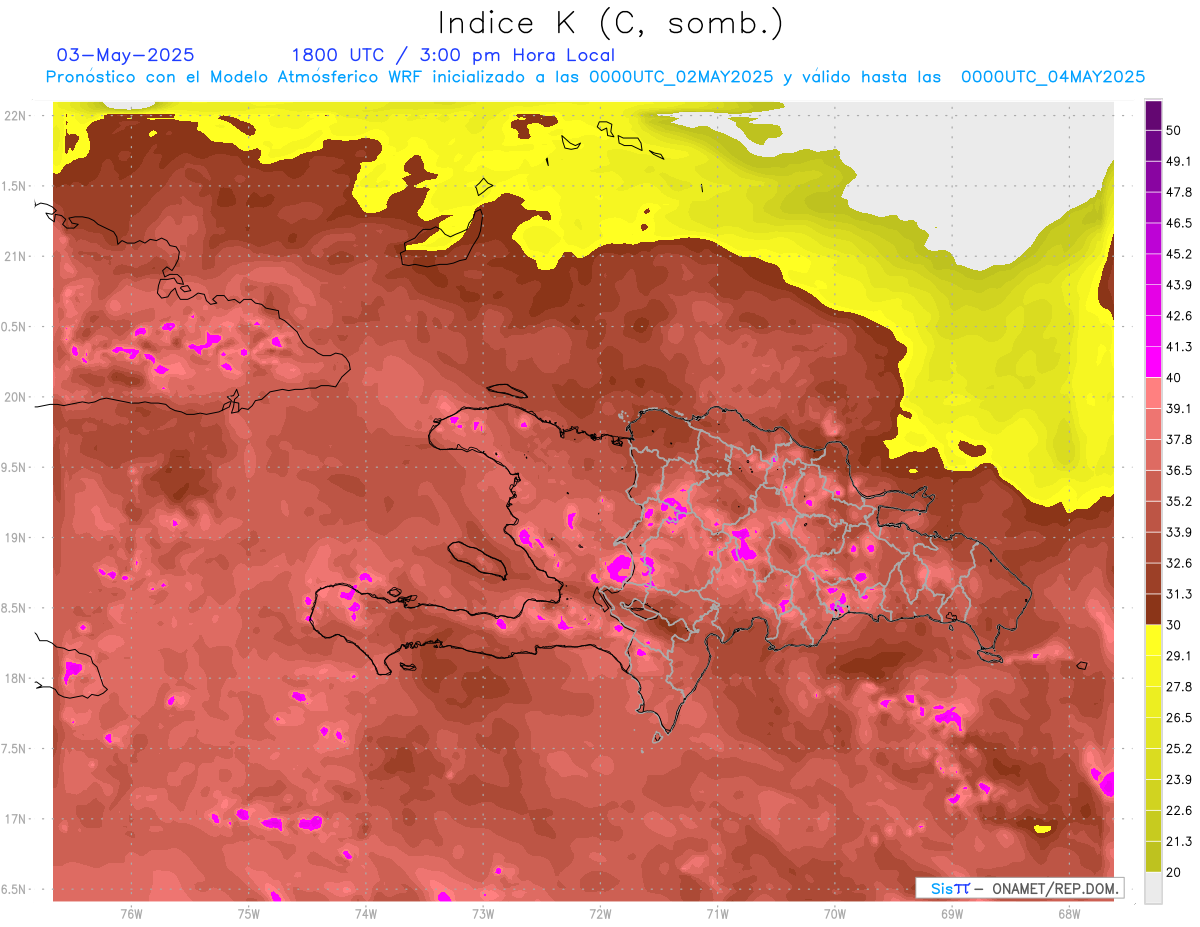Click the initialization time "0000UTC_02MAY2025"
Viewport: 1200px width, 927px height.
681,77
